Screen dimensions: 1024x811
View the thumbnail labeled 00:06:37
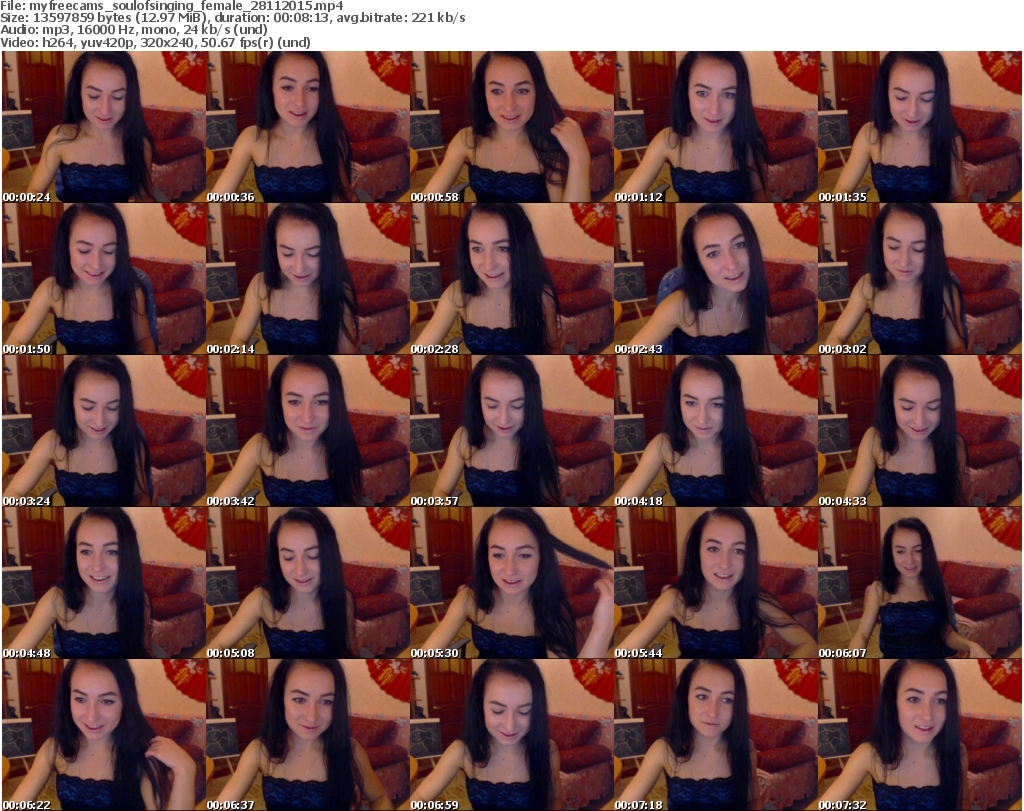[308, 735]
